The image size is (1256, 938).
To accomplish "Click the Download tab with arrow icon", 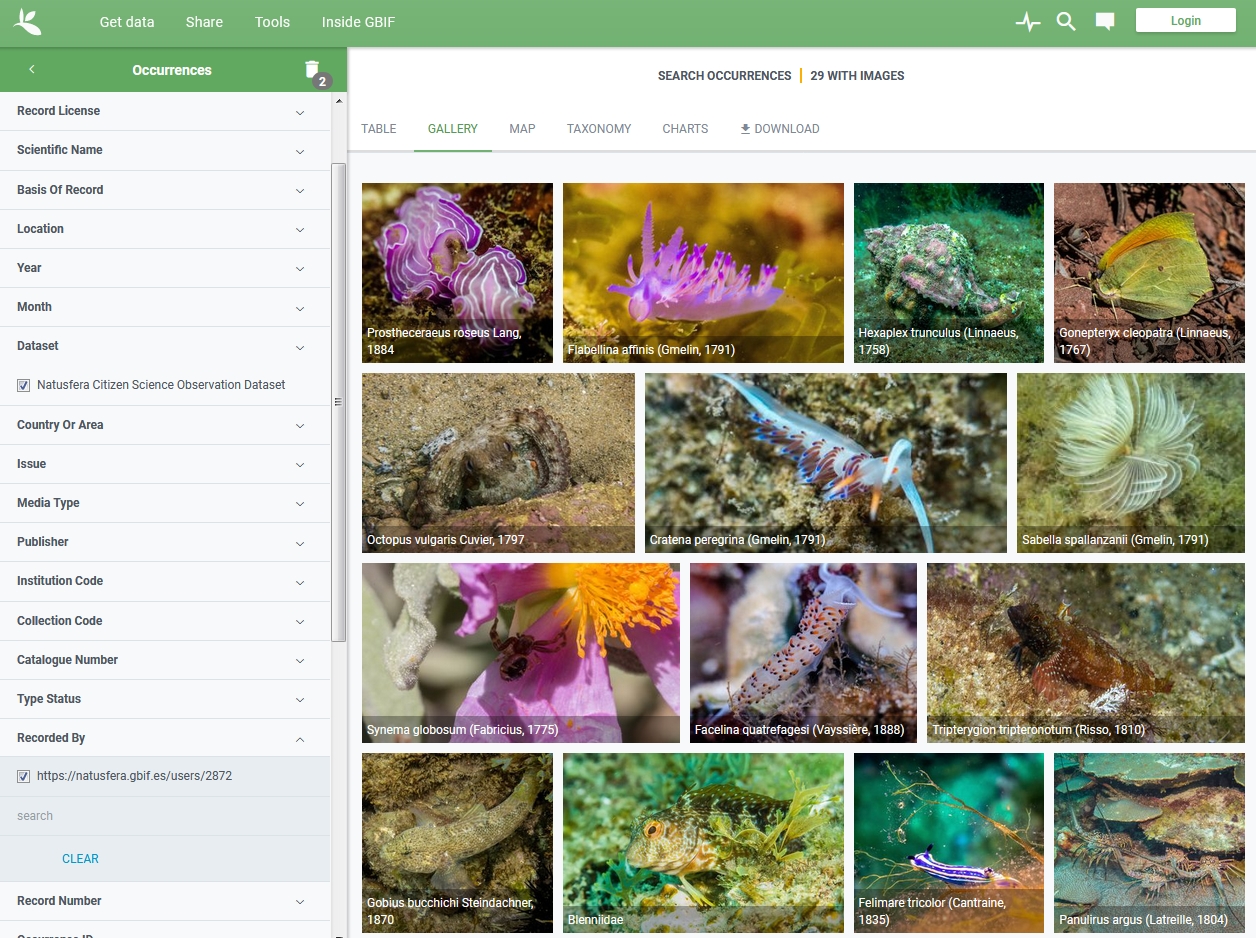I will pos(779,129).
